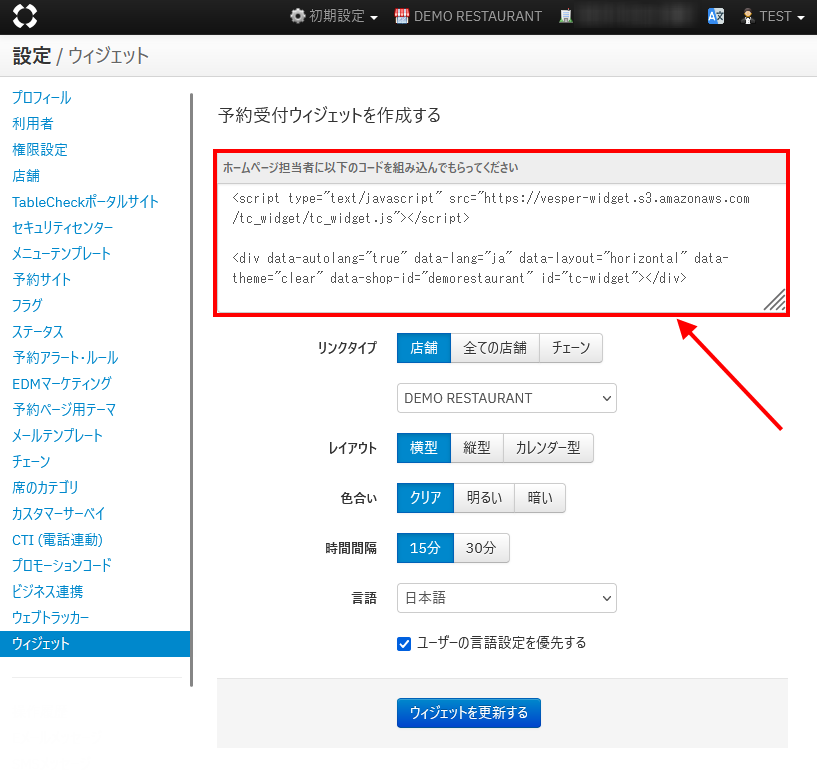
Task: Click the gear icon beside 初期設定
Action: point(297,16)
